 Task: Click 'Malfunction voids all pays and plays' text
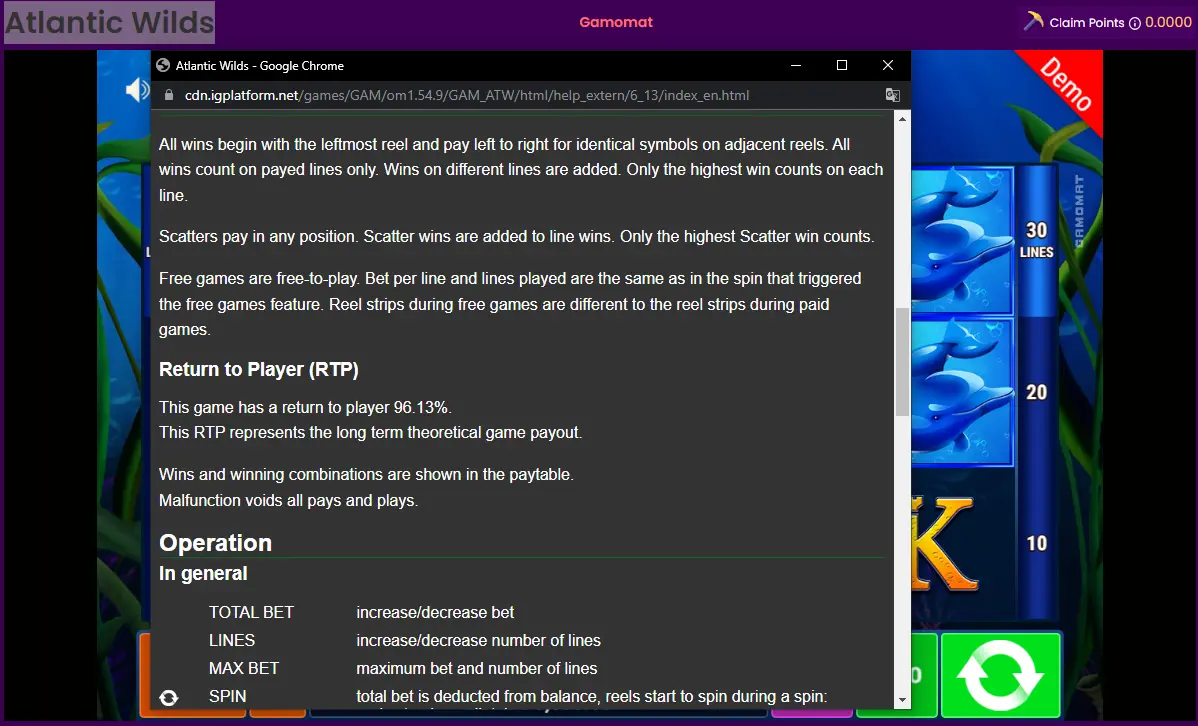pyautogui.click(x=289, y=501)
